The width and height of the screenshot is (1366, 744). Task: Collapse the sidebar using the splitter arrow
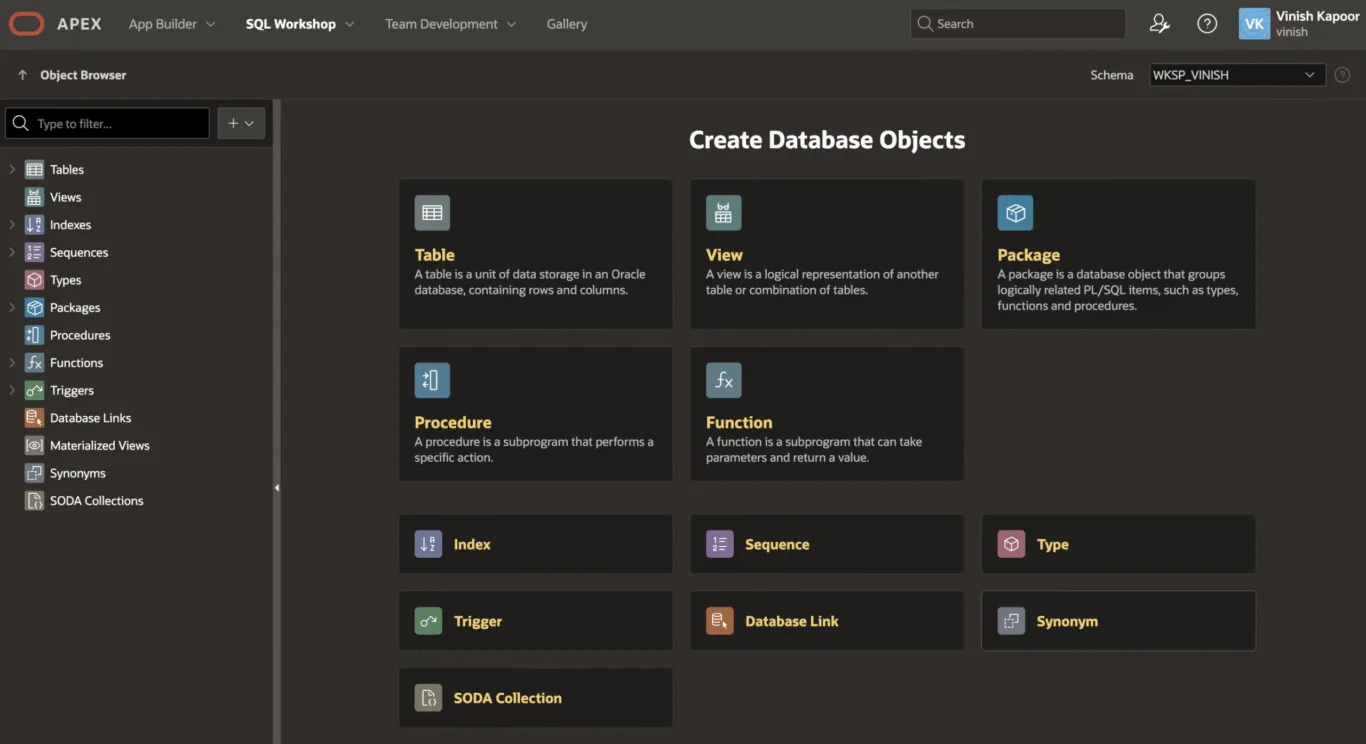(277, 488)
